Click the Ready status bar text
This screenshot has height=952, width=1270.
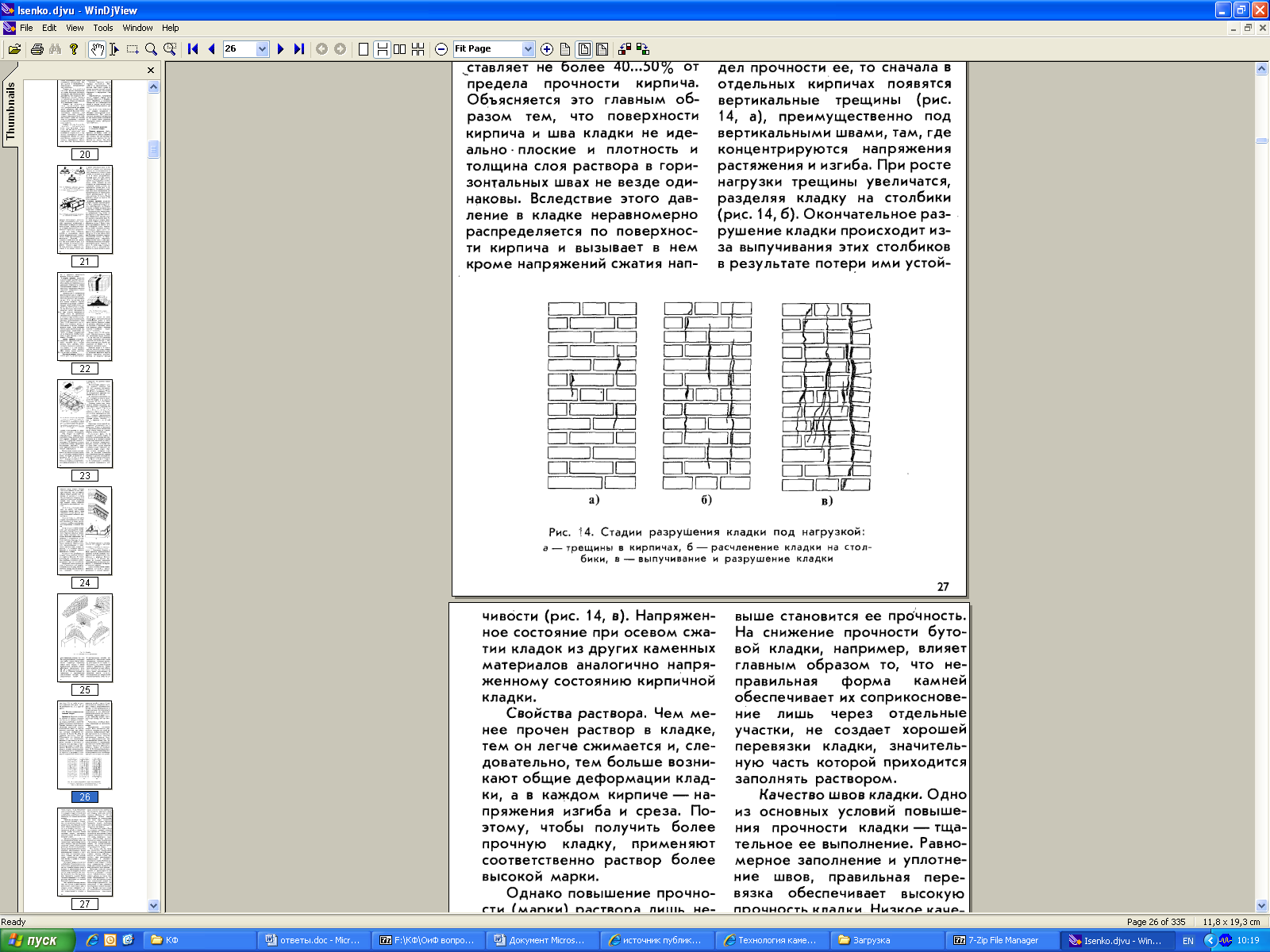[13, 922]
